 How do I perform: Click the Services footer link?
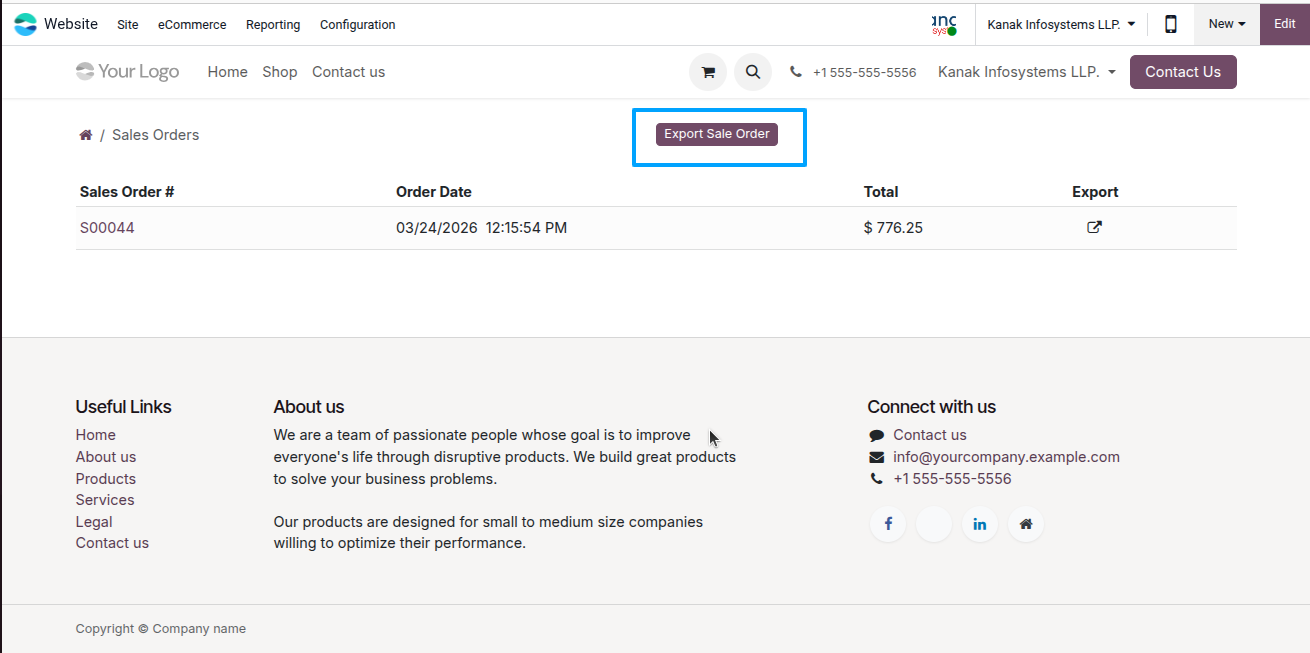(105, 500)
